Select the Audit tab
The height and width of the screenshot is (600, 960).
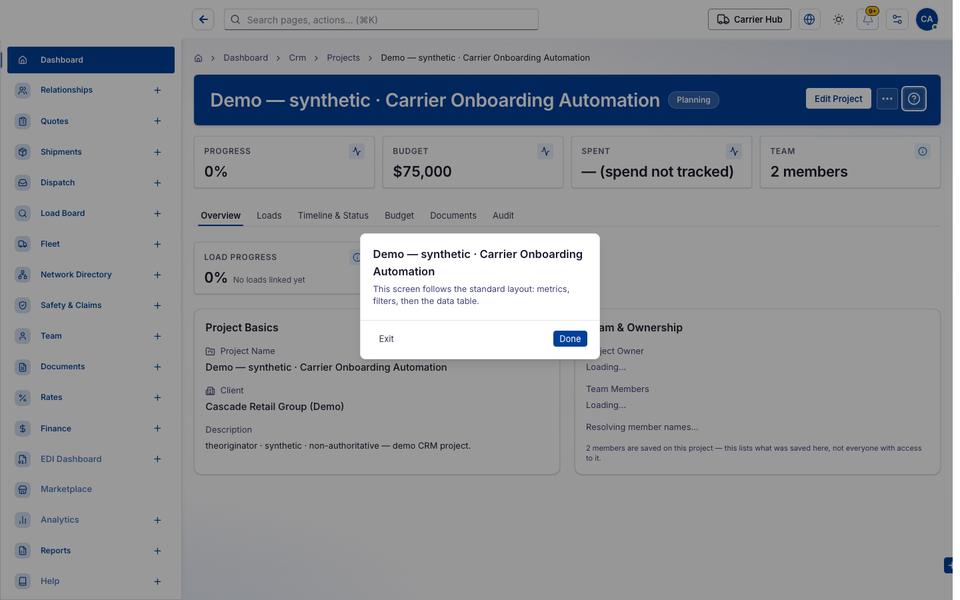(x=503, y=216)
